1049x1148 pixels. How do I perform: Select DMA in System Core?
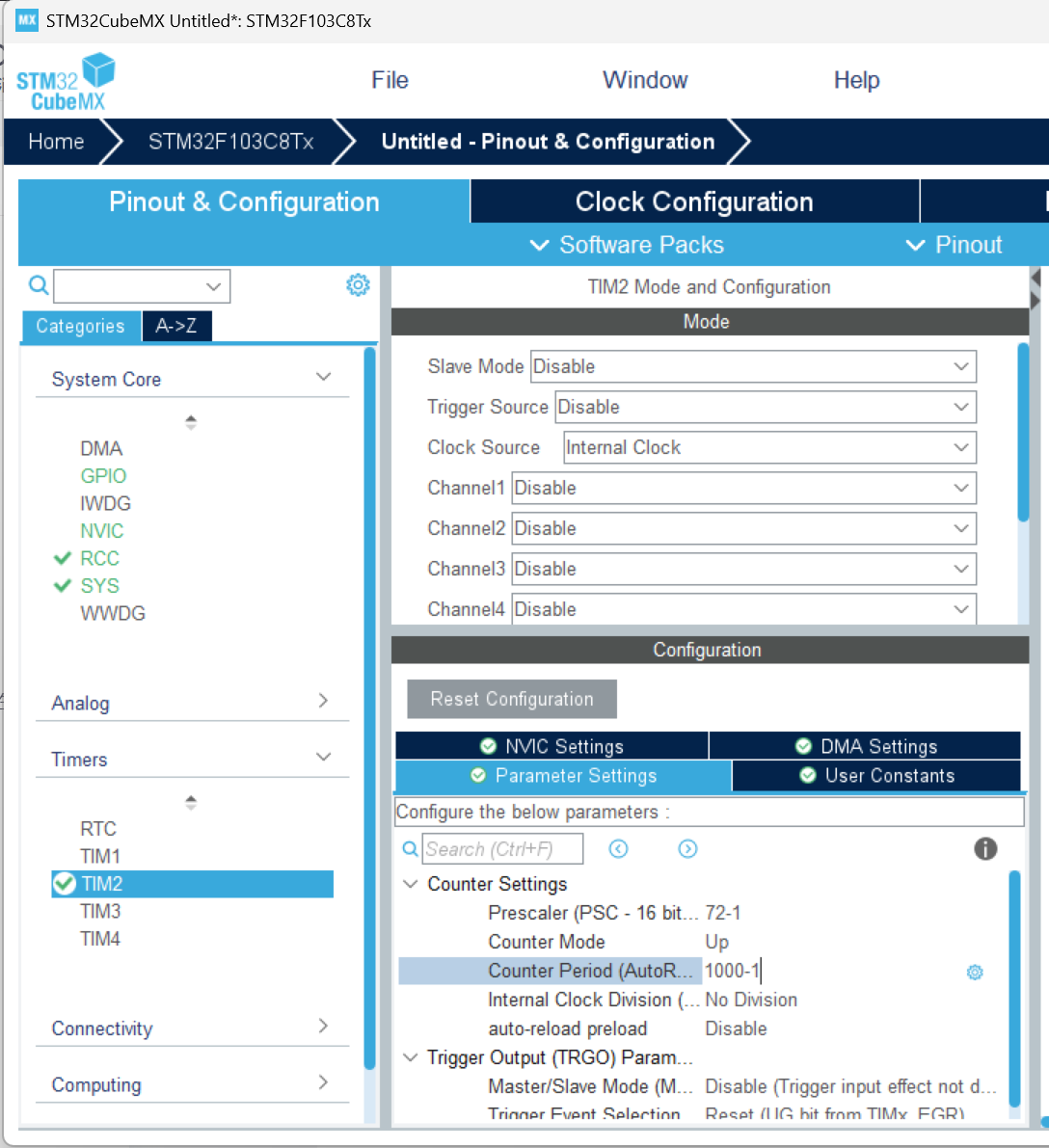(101, 449)
